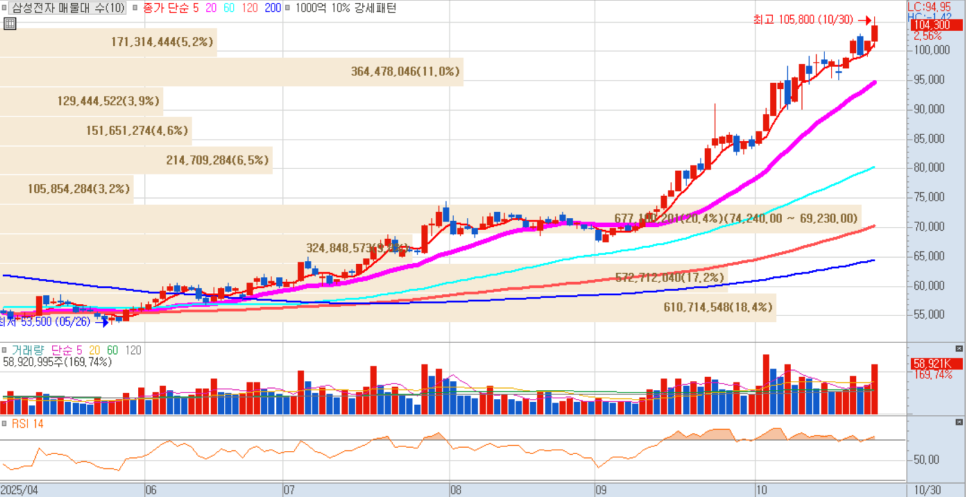Click the 58,920,995주(169.74%) volume readout
Screen dimensions: 966x497
point(57,362)
